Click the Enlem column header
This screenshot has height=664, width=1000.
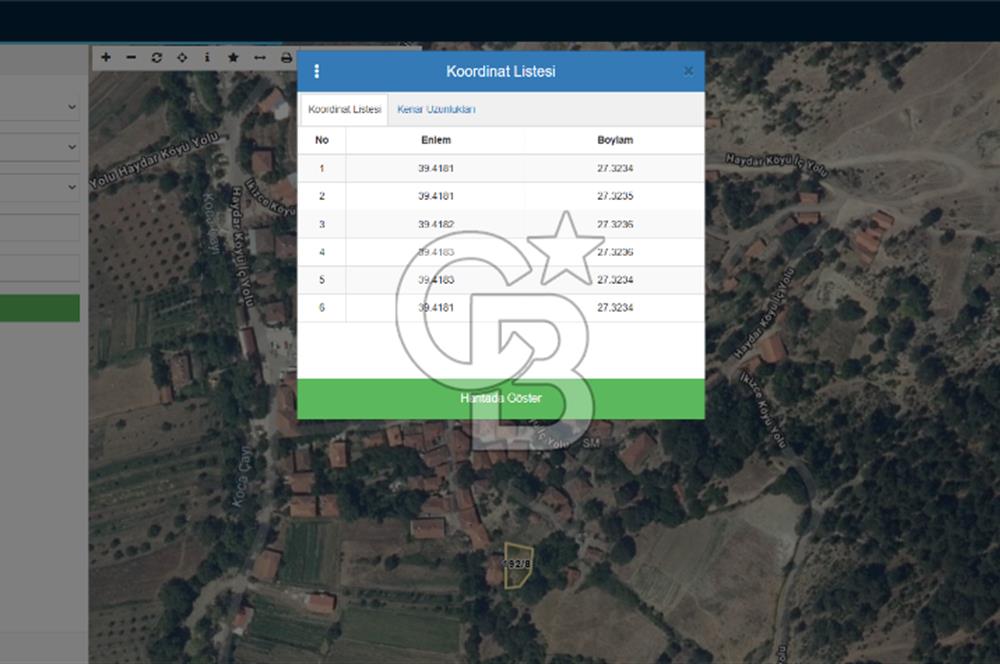pyautogui.click(x=436, y=140)
